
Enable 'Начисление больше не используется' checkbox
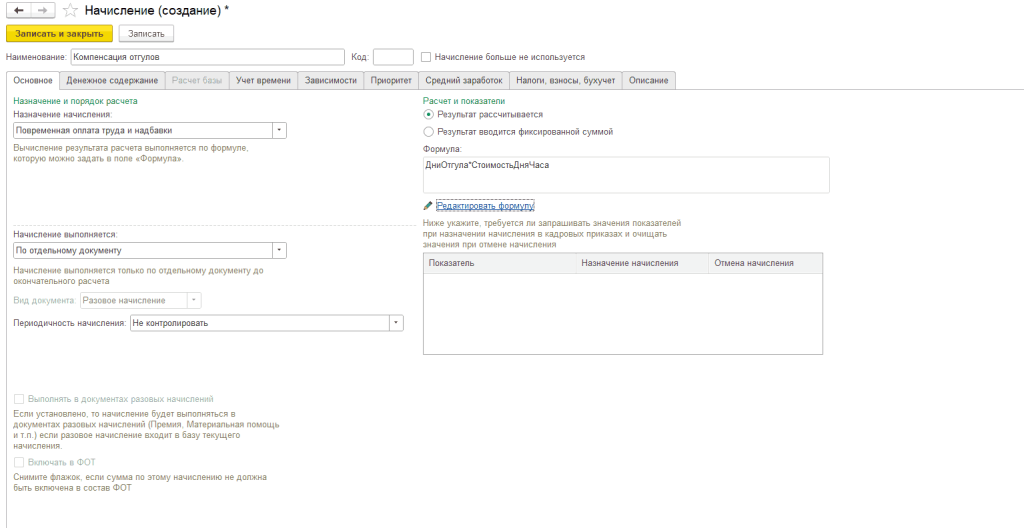point(426,57)
